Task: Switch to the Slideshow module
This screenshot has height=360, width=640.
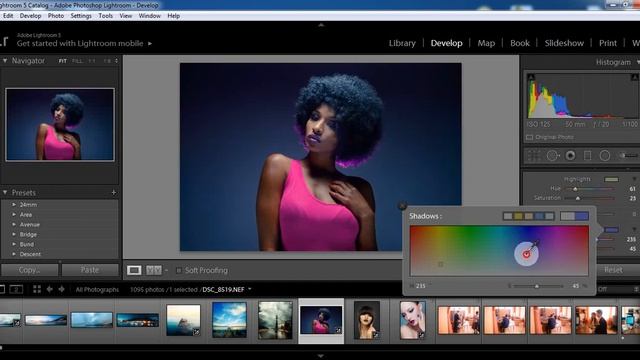Action: coord(564,43)
